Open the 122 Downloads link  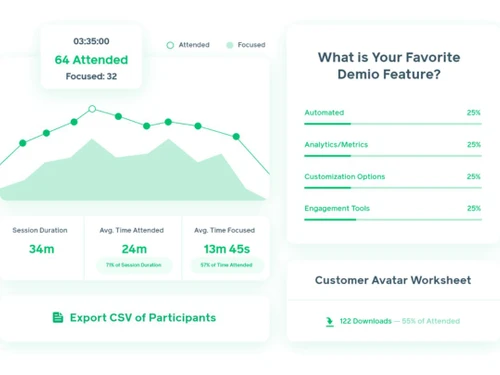[x=365, y=321]
